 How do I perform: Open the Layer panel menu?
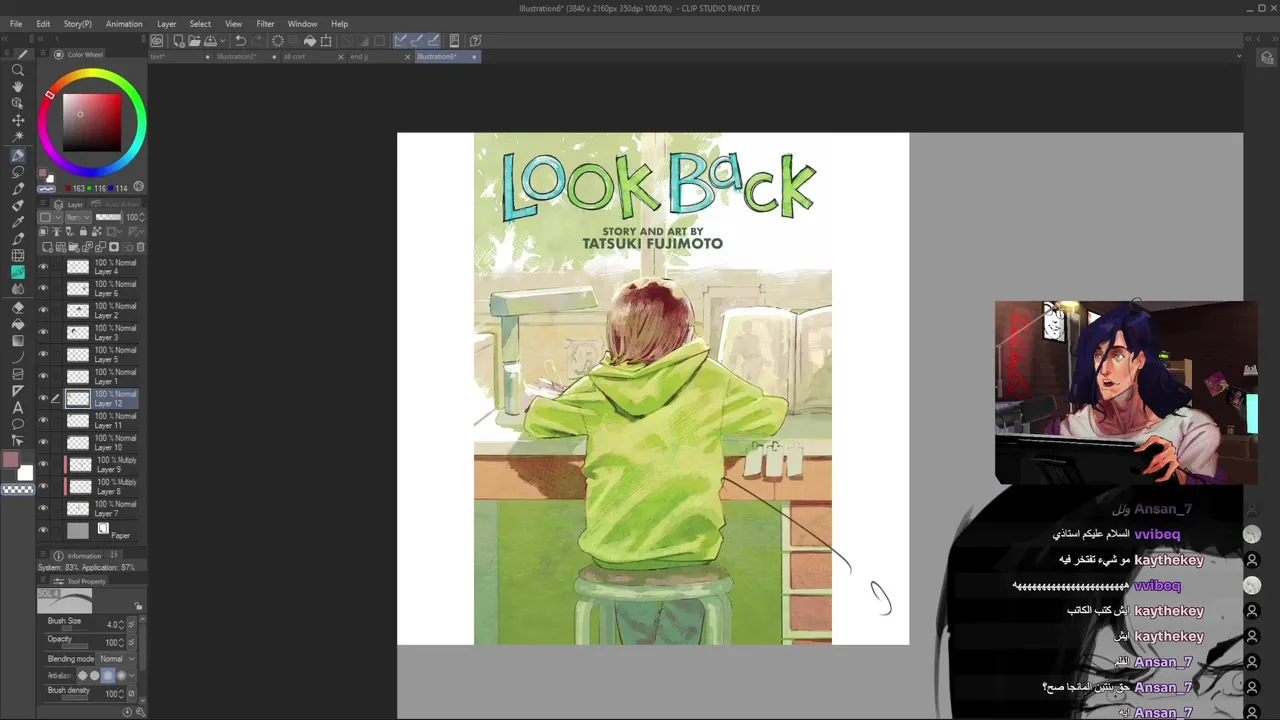42,204
